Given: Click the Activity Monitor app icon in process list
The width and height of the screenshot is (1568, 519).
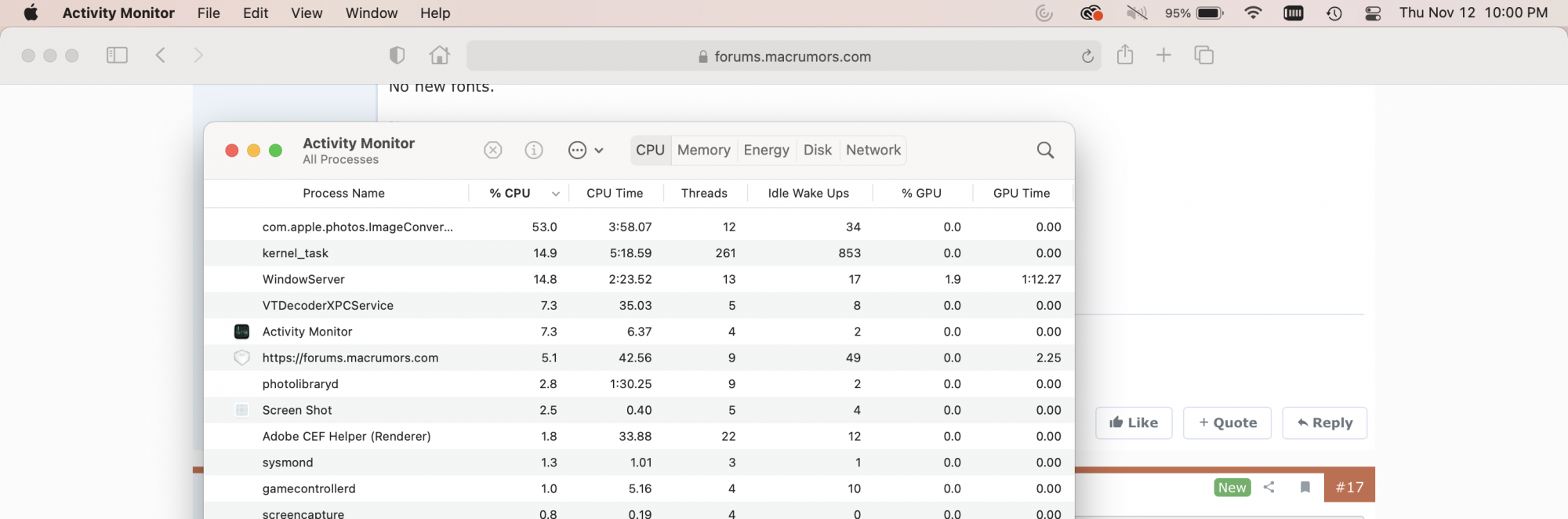Looking at the screenshot, I should [x=242, y=332].
